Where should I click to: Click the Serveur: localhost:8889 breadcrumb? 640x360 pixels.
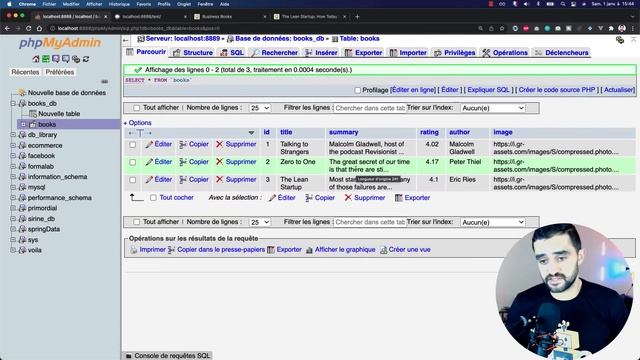click(182, 39)
